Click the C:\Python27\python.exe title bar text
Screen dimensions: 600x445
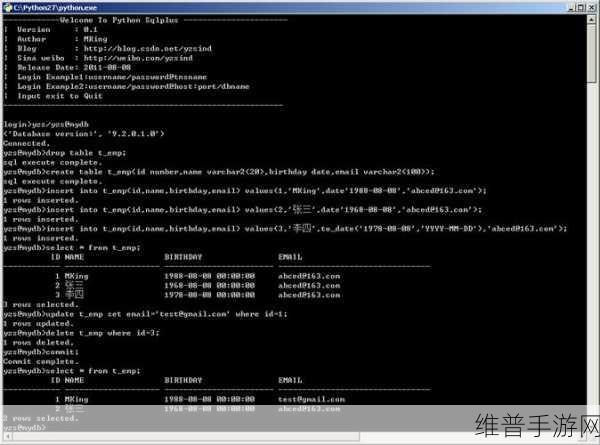[52, 7]
